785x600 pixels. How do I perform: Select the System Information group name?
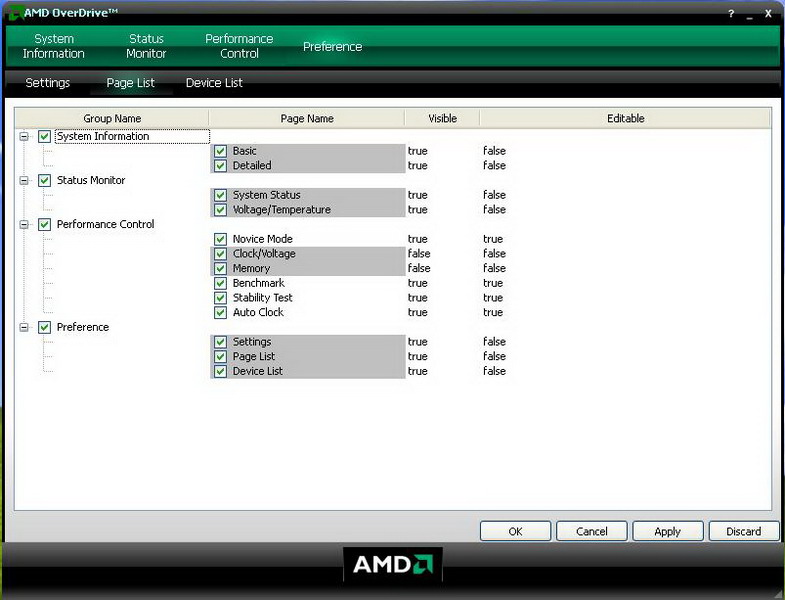103,136
